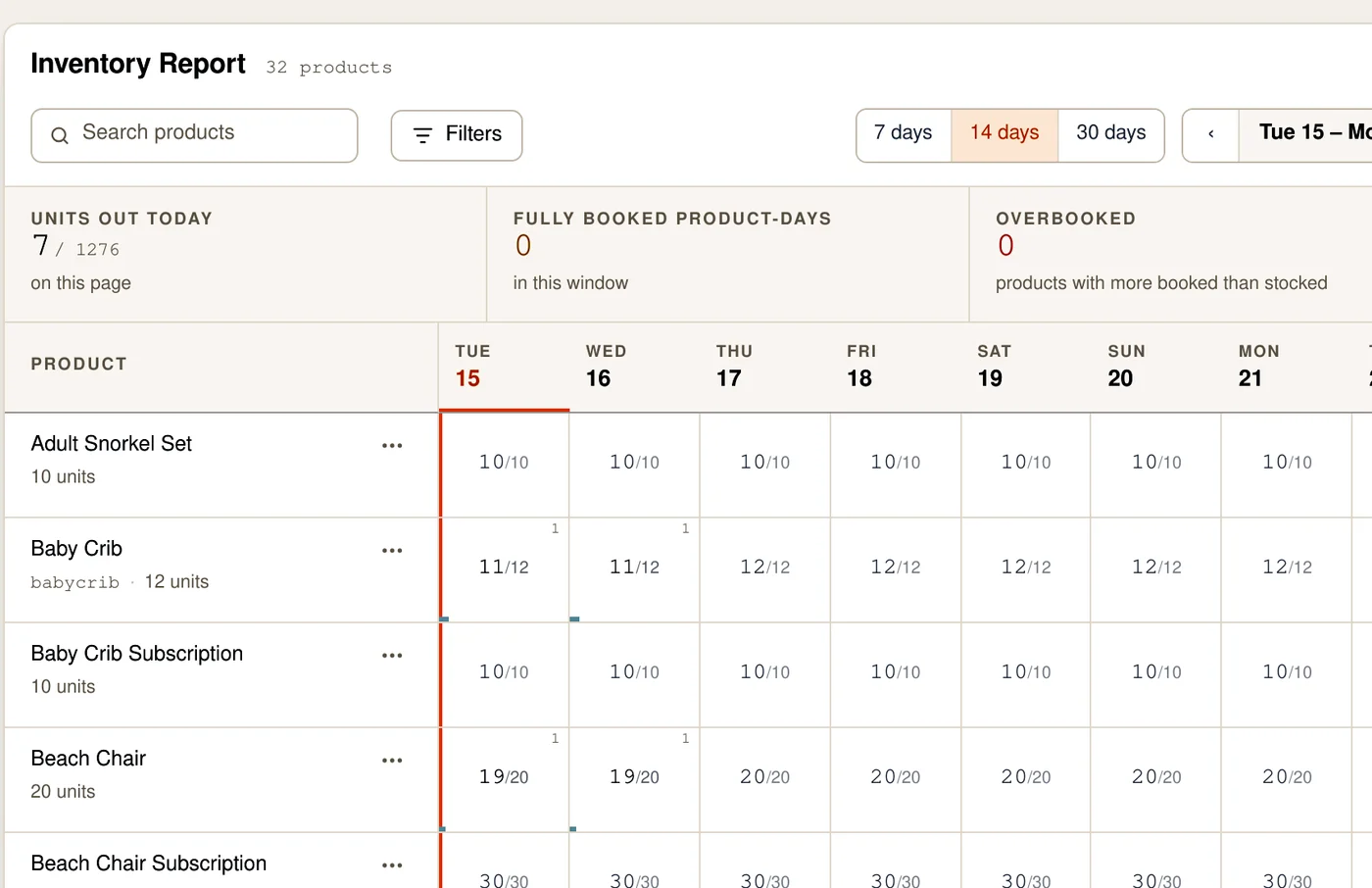Go to previous date range

tap(1211, 134)
